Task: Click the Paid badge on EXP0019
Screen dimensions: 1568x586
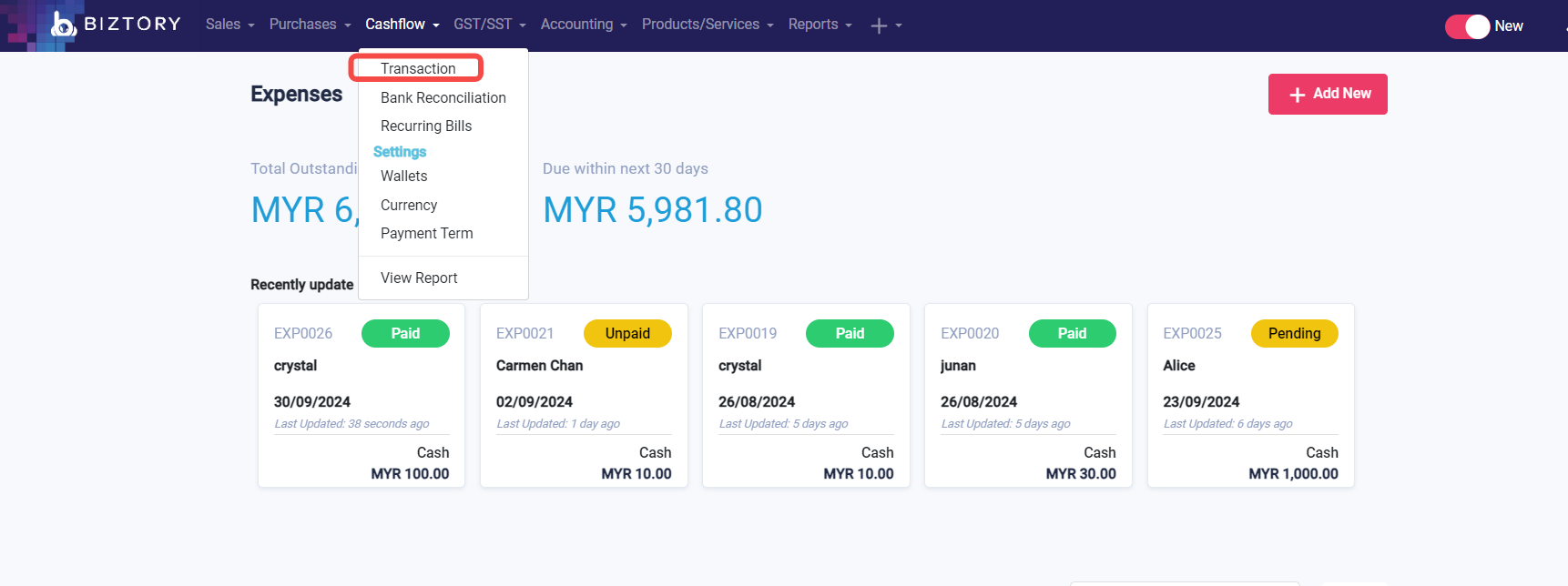Action: click(x=850, y=333)
